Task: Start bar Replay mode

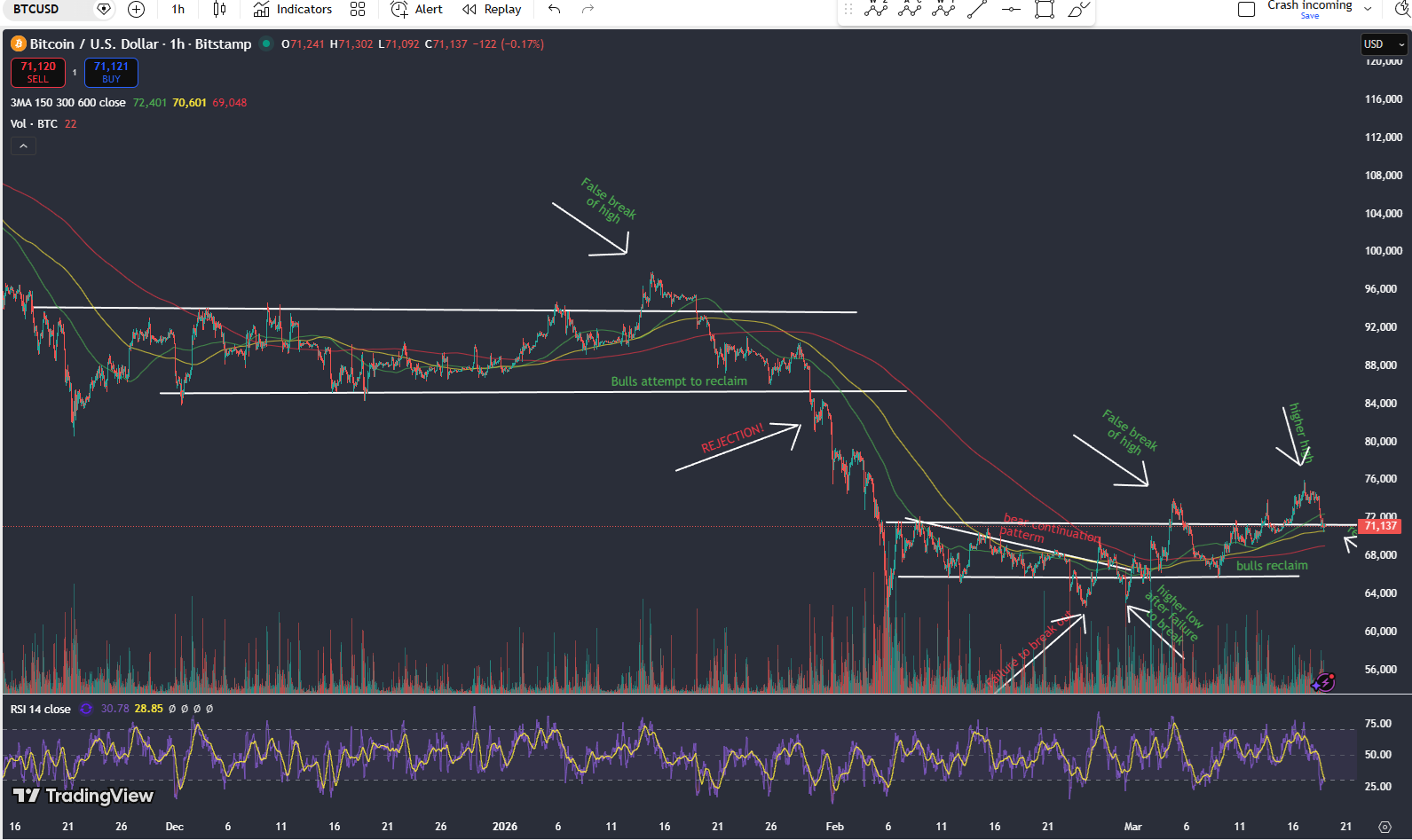Action: click(x=492, y=9)
